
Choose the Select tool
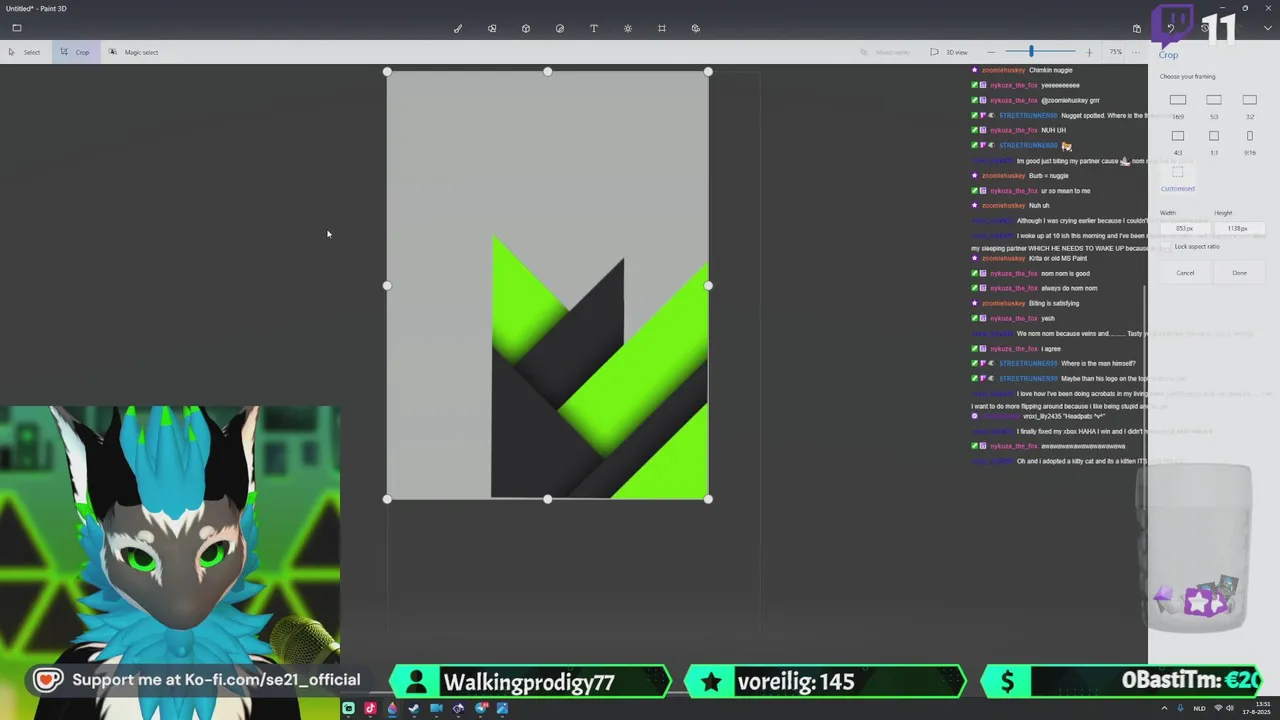click(x=25, y=52)
